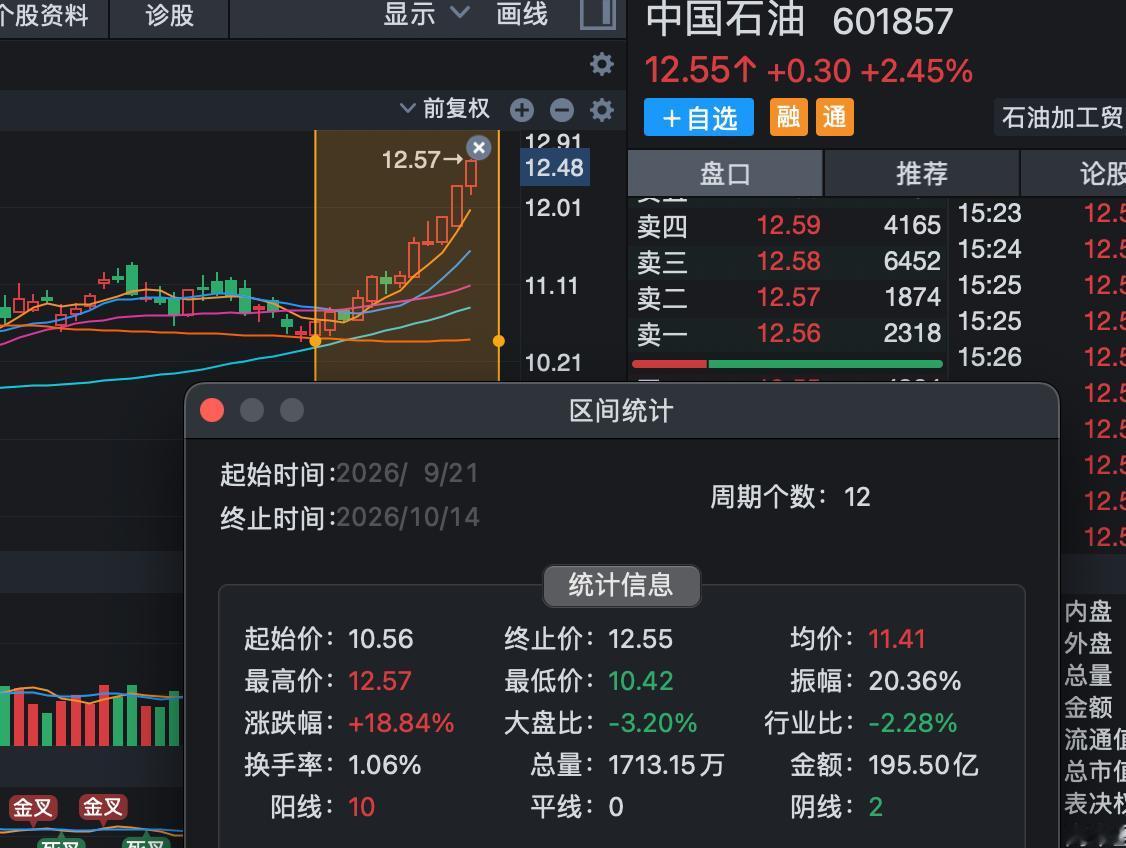Switch to the 盘口 tab
1126x848 pixels.
[725, 174]
